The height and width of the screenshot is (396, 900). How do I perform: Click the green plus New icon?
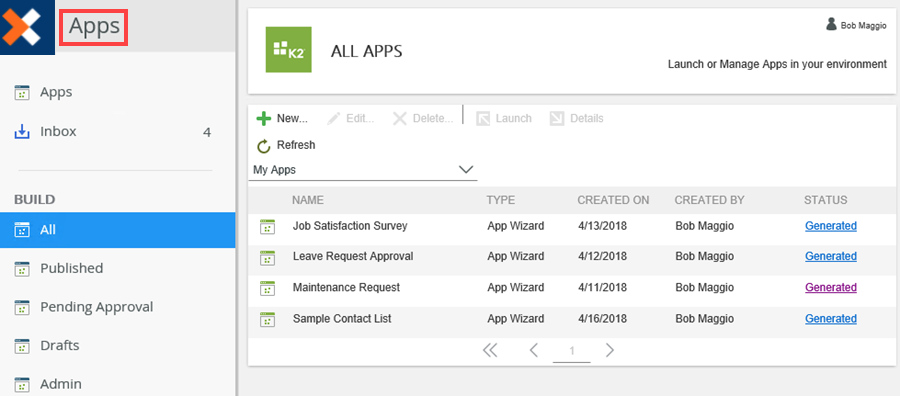[263, 119]
